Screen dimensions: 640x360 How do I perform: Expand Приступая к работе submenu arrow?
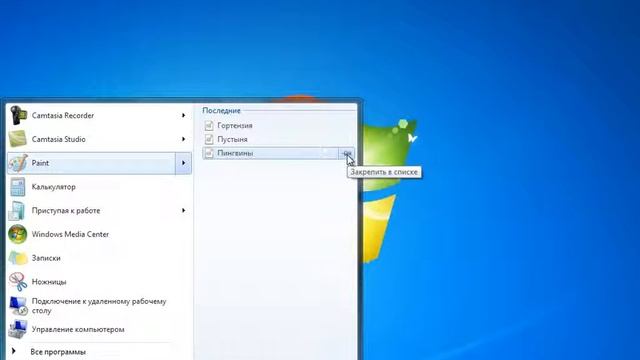[183, 211]
